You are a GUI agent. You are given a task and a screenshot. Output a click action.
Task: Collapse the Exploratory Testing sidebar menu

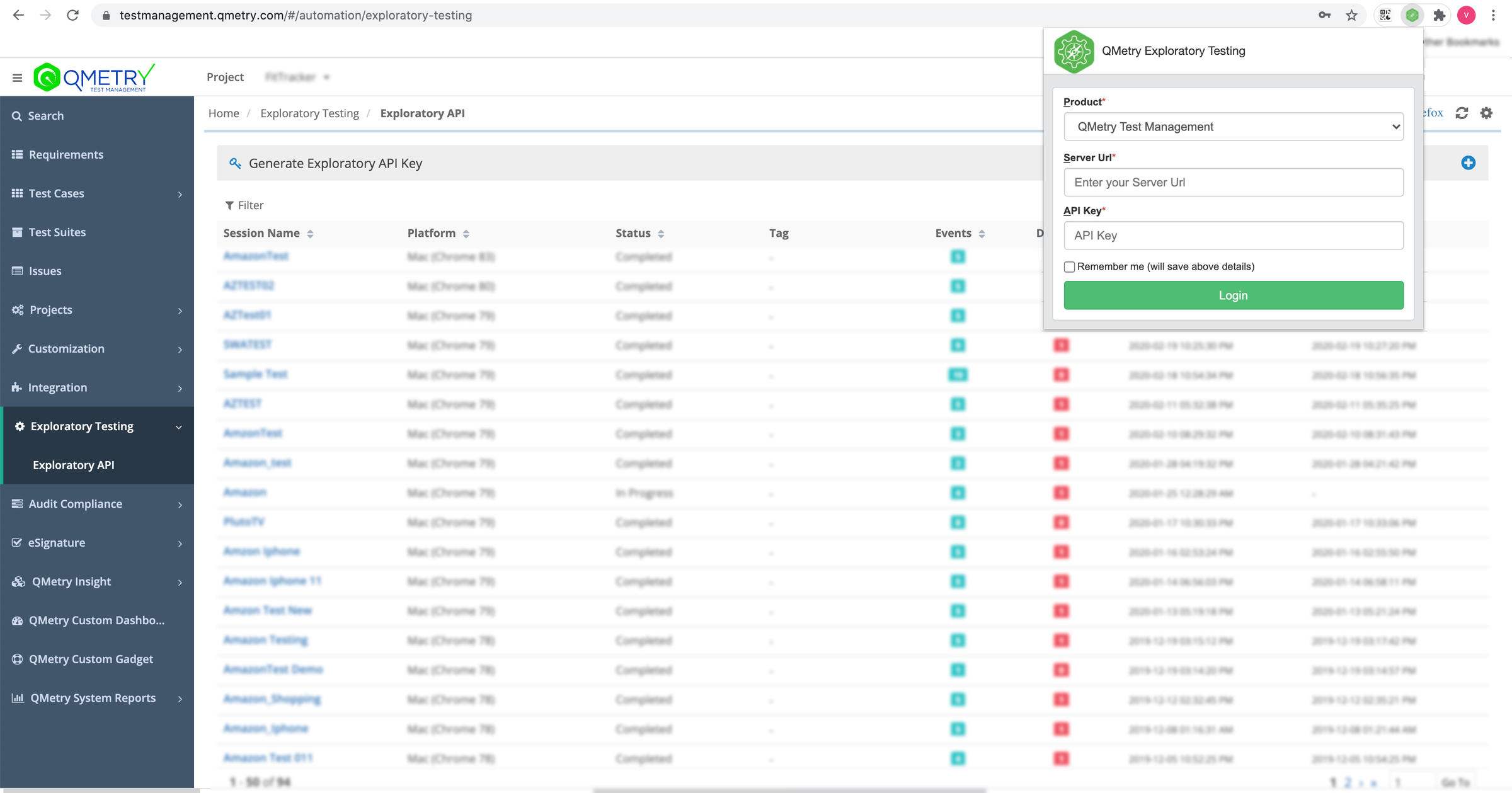tap(179, 427)
